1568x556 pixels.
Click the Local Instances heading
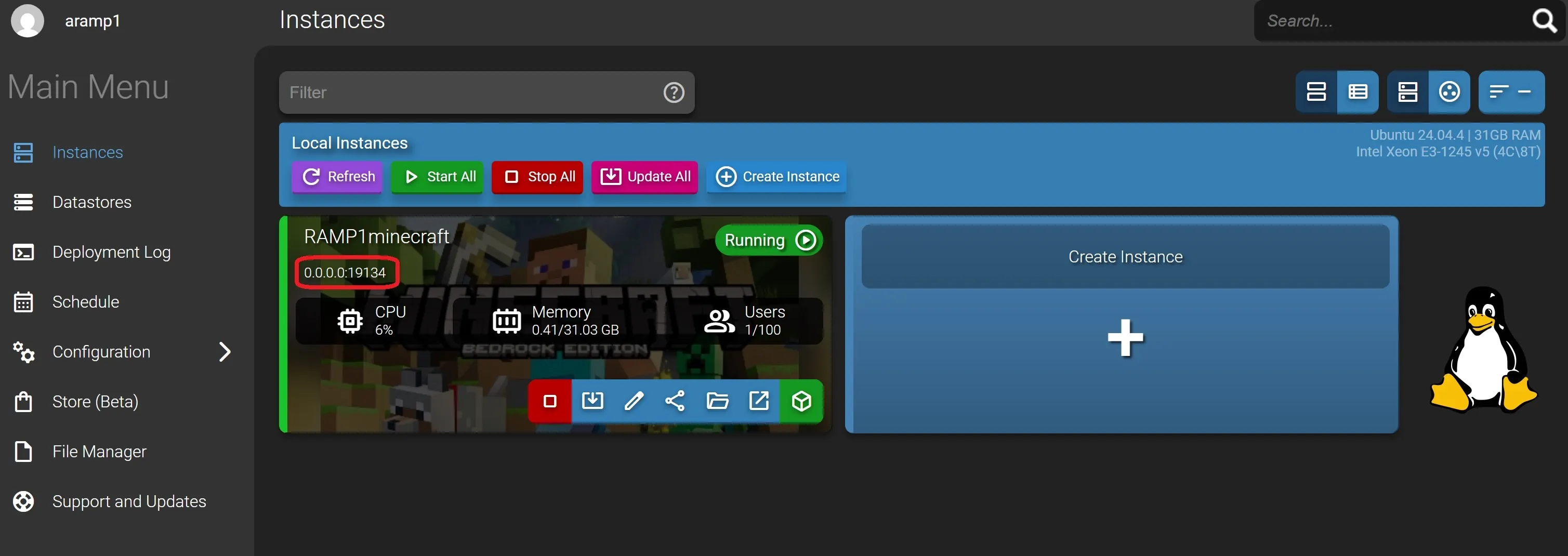click(350, 143)
